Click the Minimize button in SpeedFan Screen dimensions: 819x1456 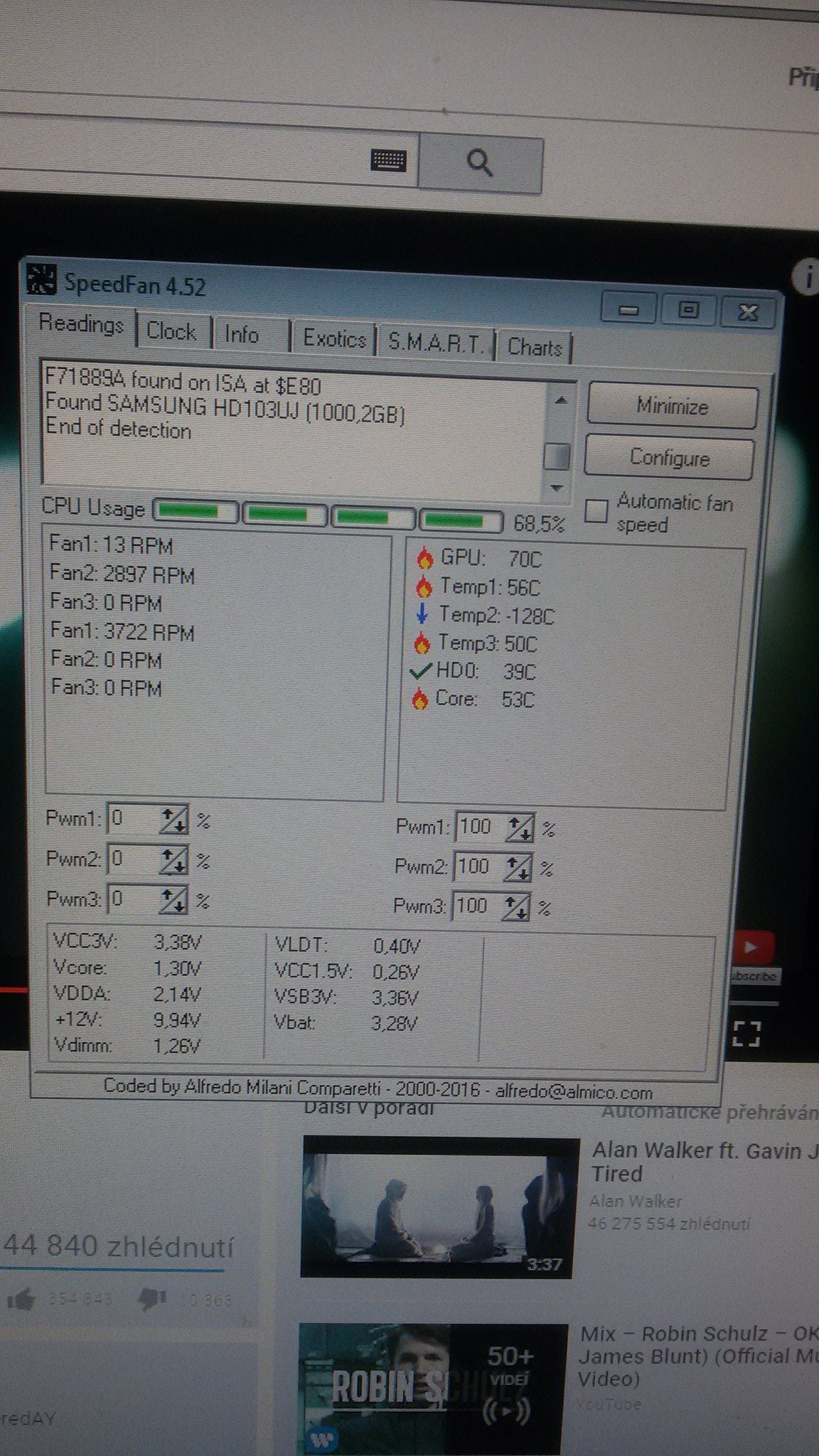click(x=673, y=407)
